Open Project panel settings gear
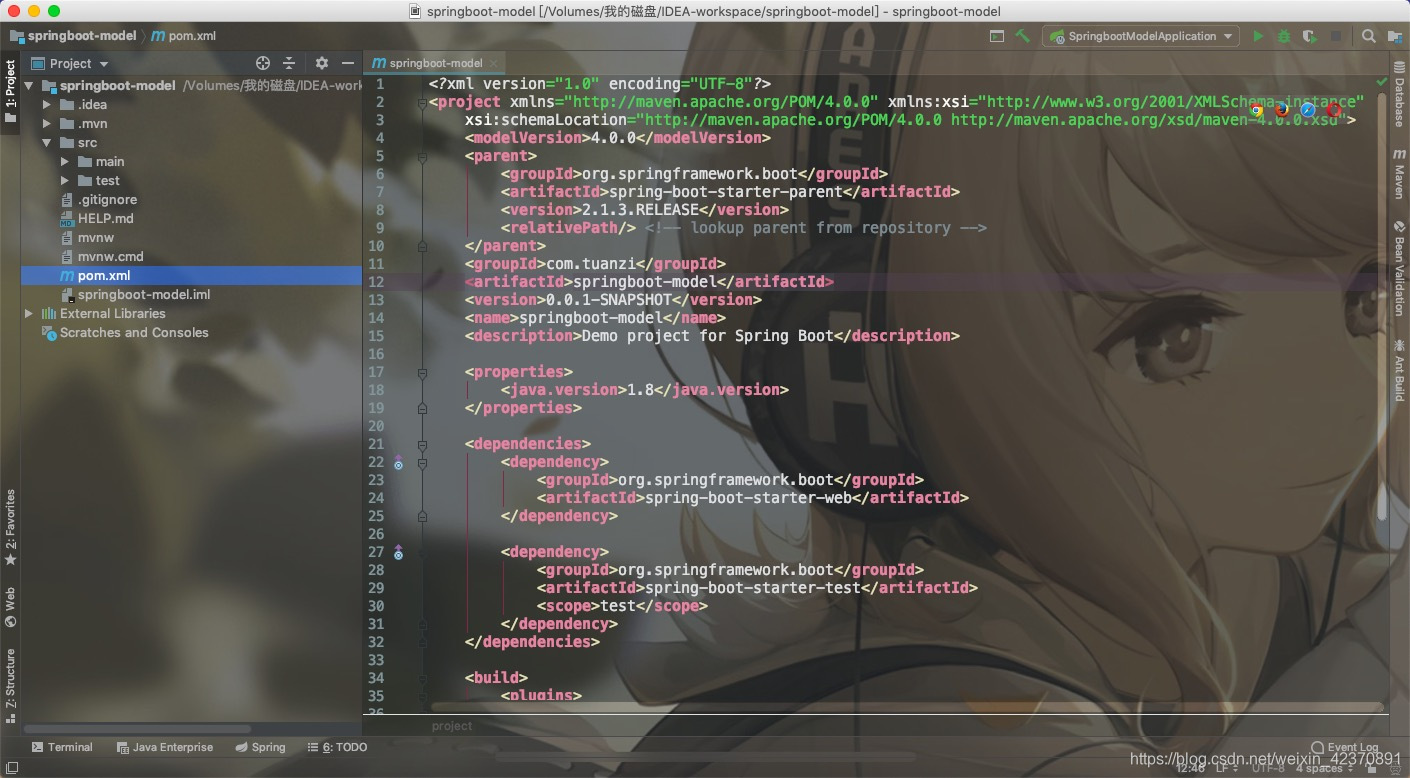The image size is (1410, 778). (x=322, y=63)
